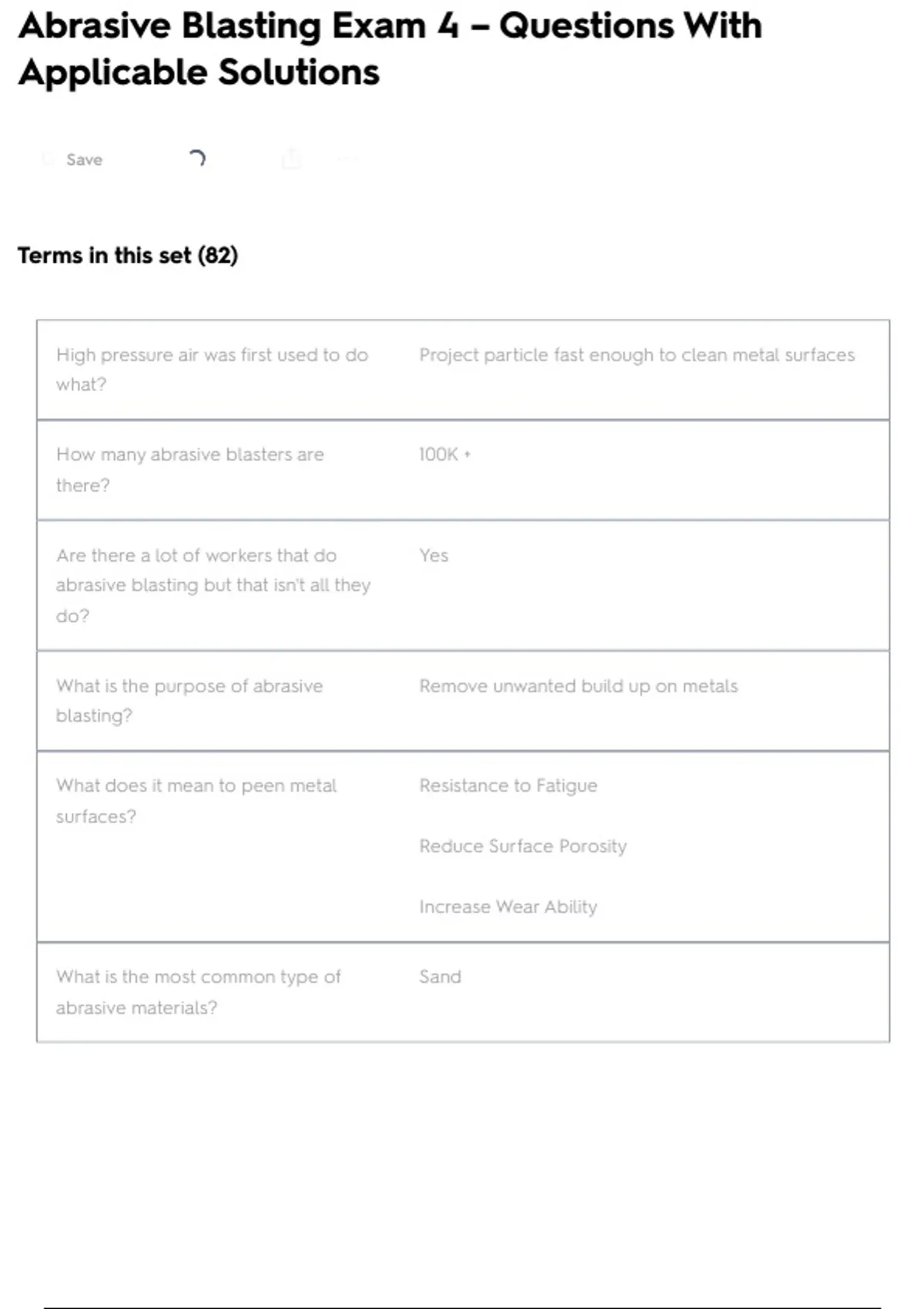Select the 'High pressure air was first used' question
The image size is (924, 1309).
click(212, 370)
